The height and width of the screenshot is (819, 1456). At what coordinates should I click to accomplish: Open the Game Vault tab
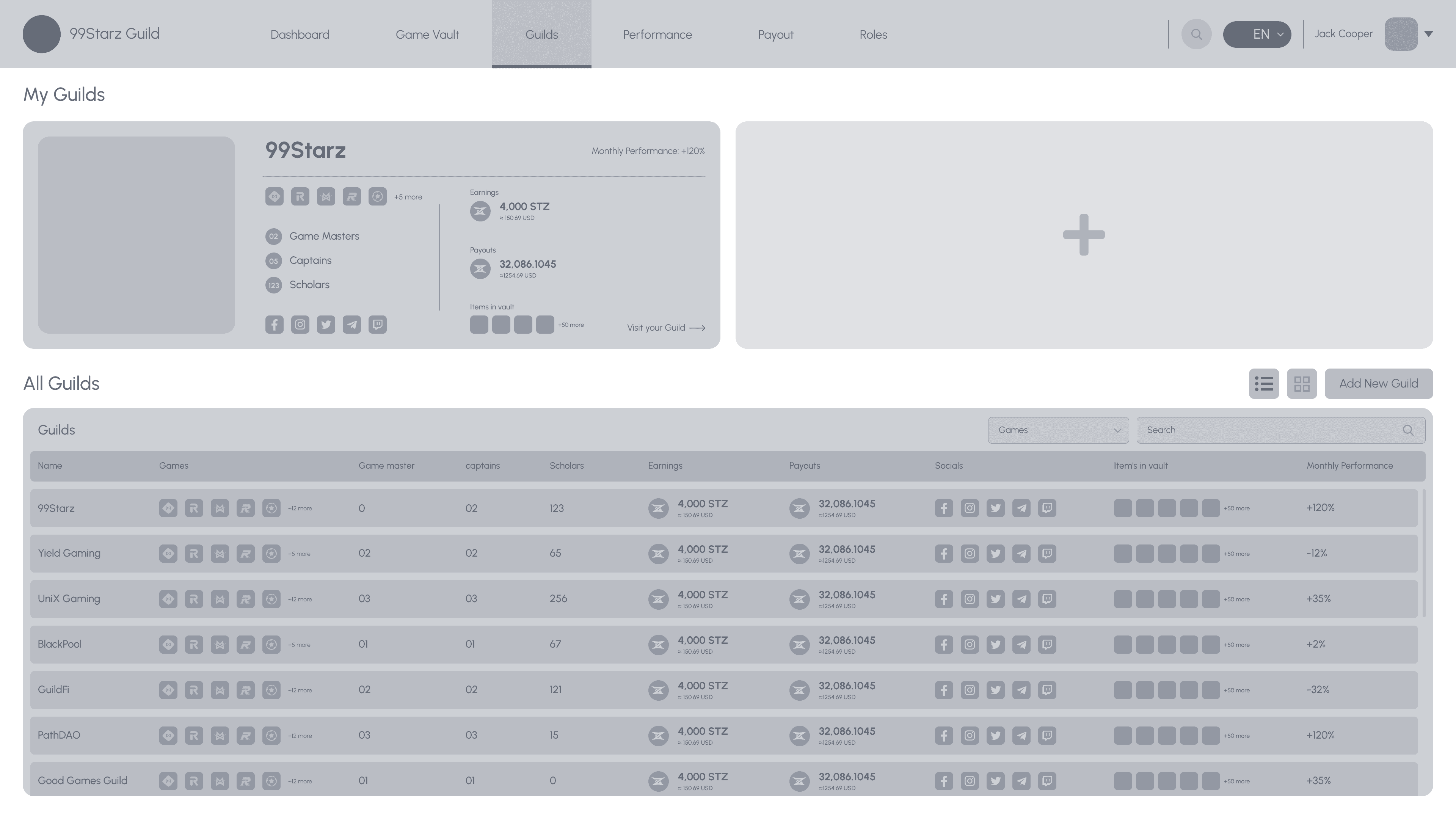(x=427, y=35)
